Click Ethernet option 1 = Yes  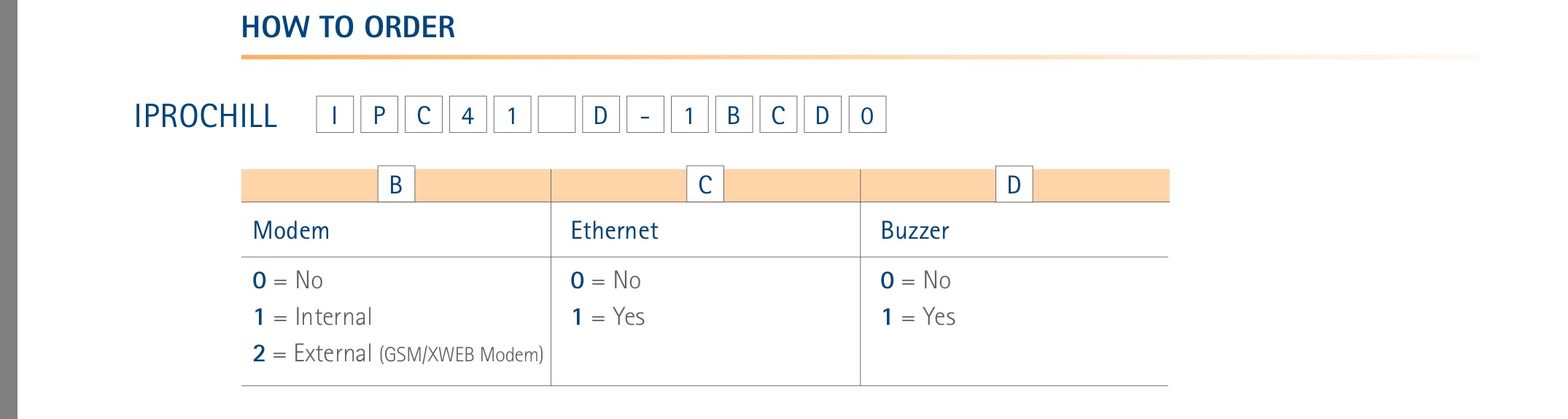(608, 317)
